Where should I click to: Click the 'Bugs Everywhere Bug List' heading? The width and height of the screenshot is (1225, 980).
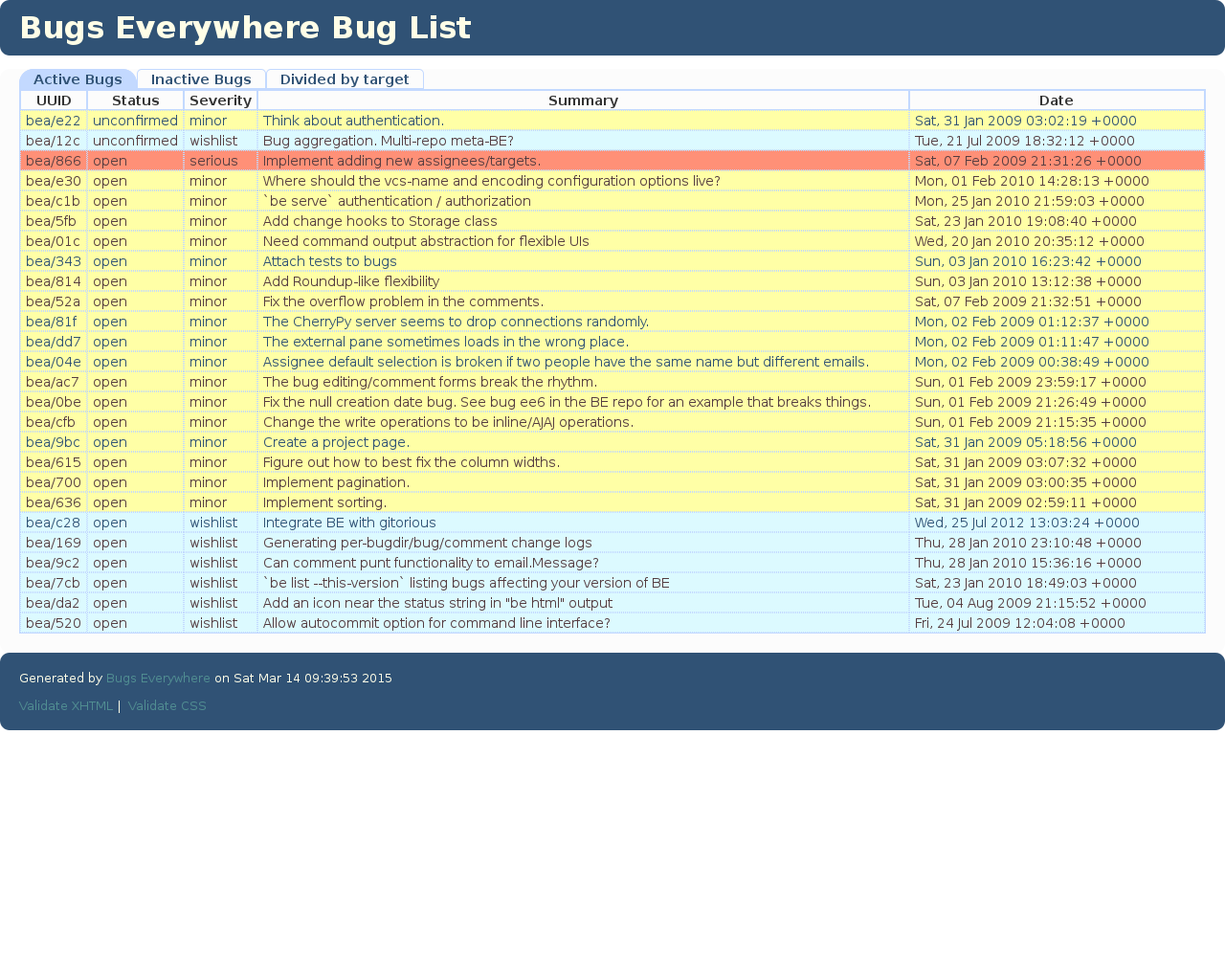click(x=245, y=28)
